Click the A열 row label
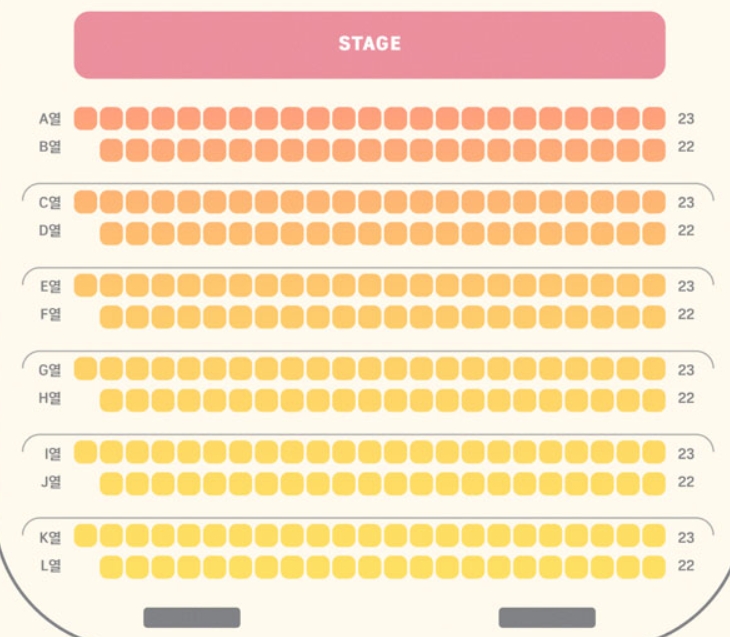730x637 pixels. click(x=50, y=119)
